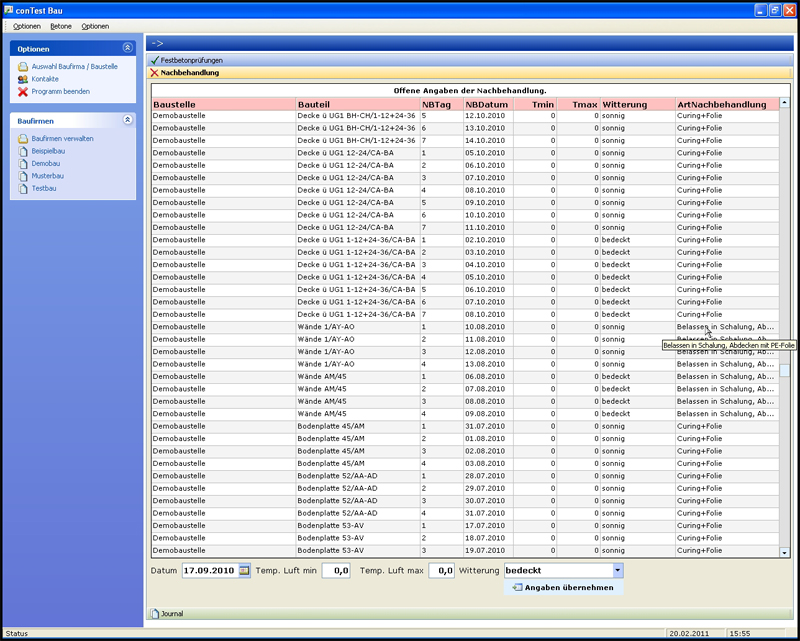The height and width of the screenshot is (641, 800).
Task: Select Wände AM/45 row dated 06.08.2010
Action: tap(465, 377)
